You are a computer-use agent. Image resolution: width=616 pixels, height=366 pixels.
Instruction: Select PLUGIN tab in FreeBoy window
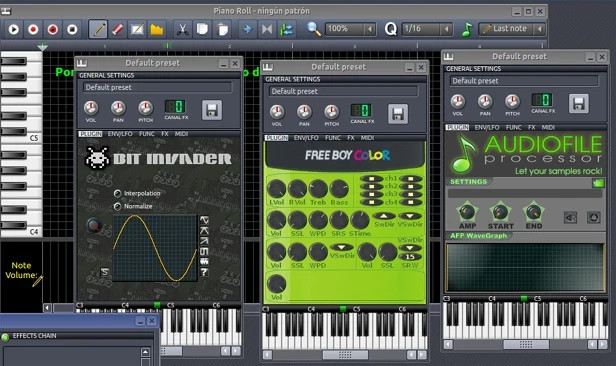(x=277, y=138)
